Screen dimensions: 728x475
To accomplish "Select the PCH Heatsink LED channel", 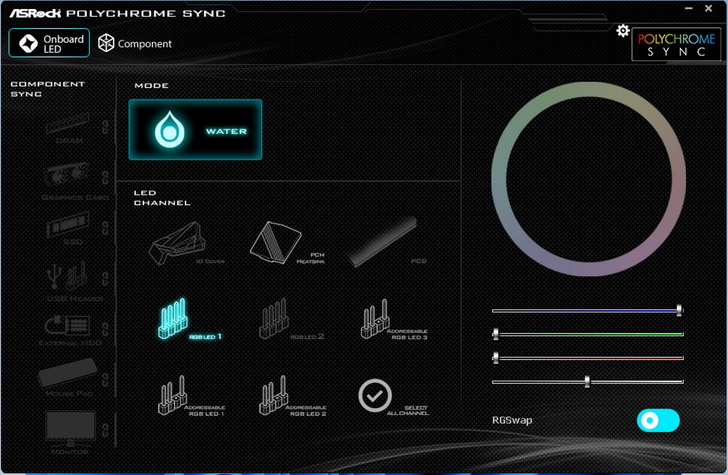I will (x=287, y=243).
